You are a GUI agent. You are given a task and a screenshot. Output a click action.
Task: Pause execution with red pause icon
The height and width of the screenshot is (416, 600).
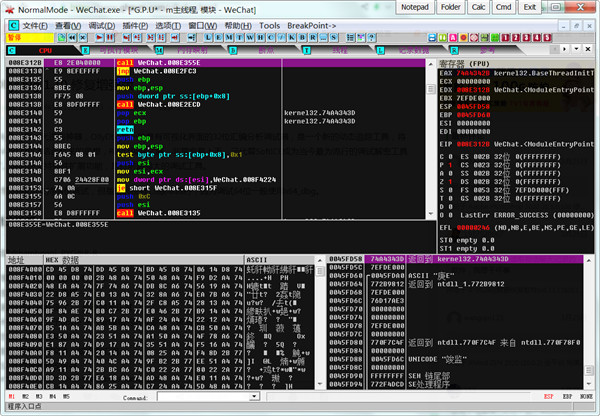click(x=110, y=38)
